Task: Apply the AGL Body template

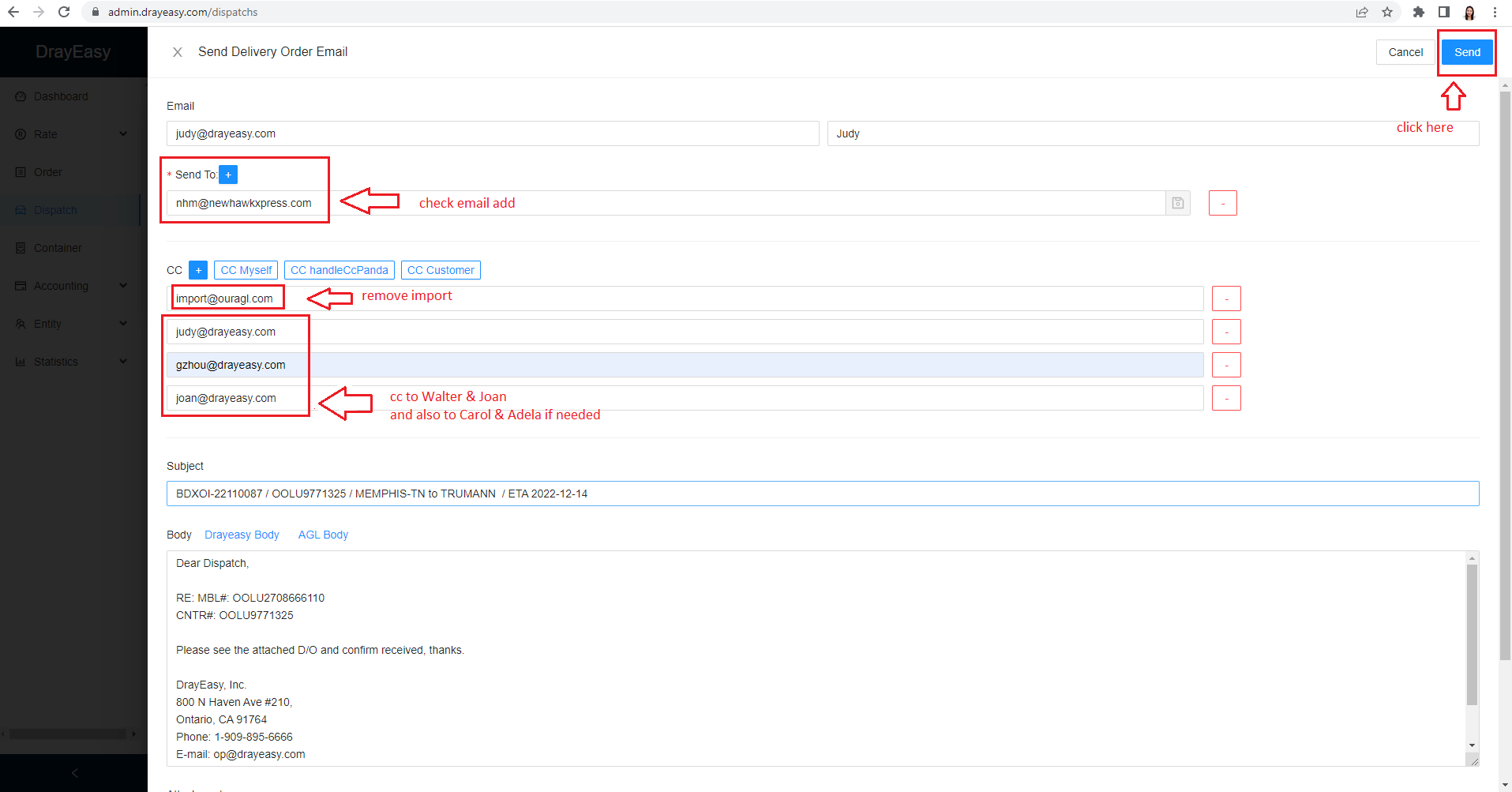Action: click(323, 535)
